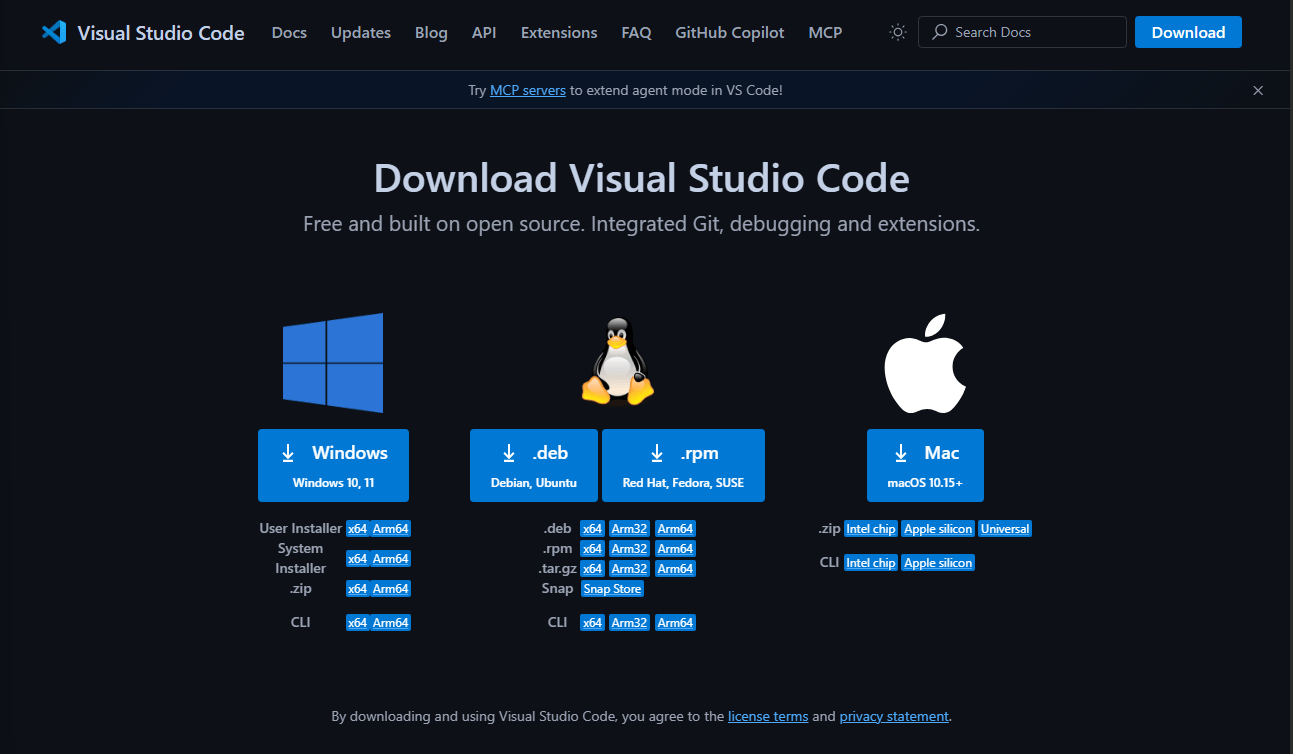Select Linux CLI Arm64
Screen dimensions: 1293x754
(675, 623)
